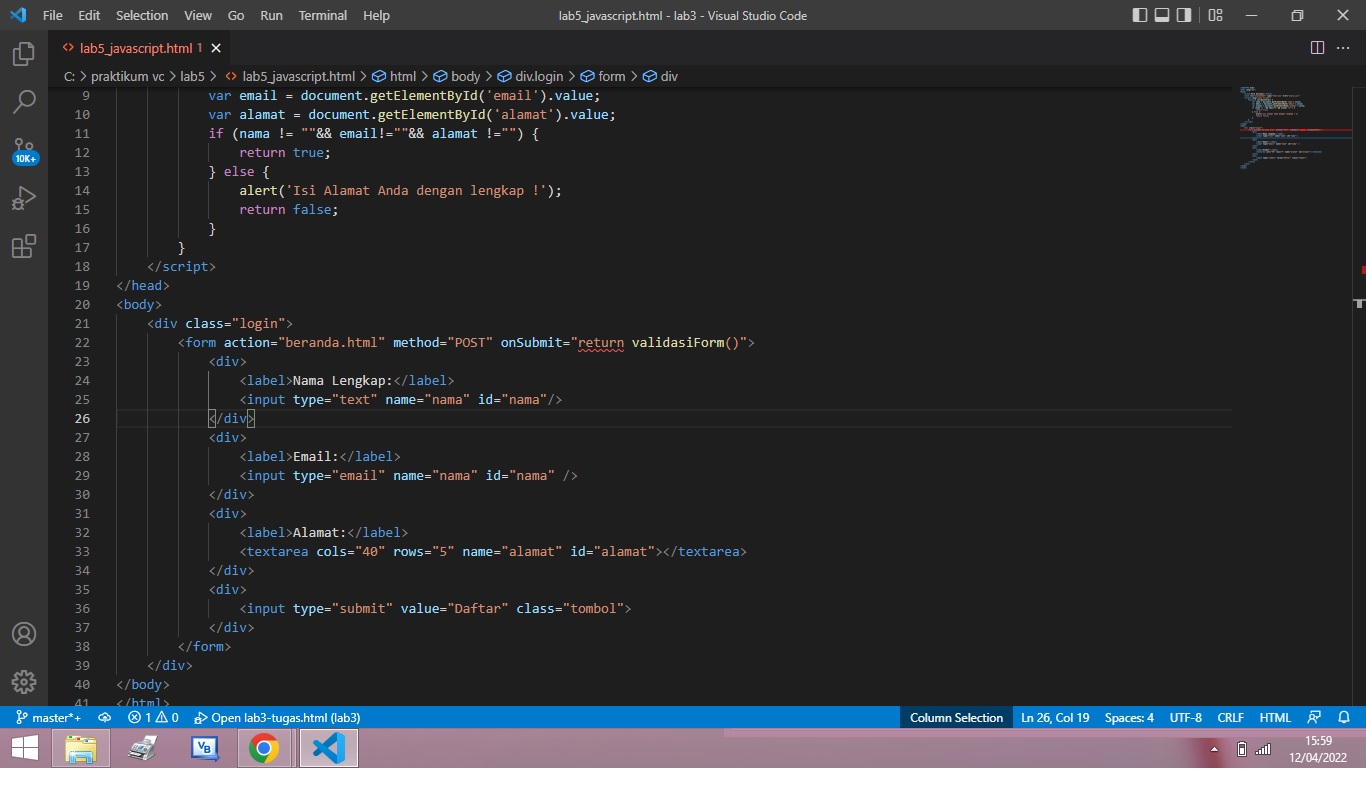
Task: Click the Windows Start button
Action: pyautogui.click(x=24, y=748)
